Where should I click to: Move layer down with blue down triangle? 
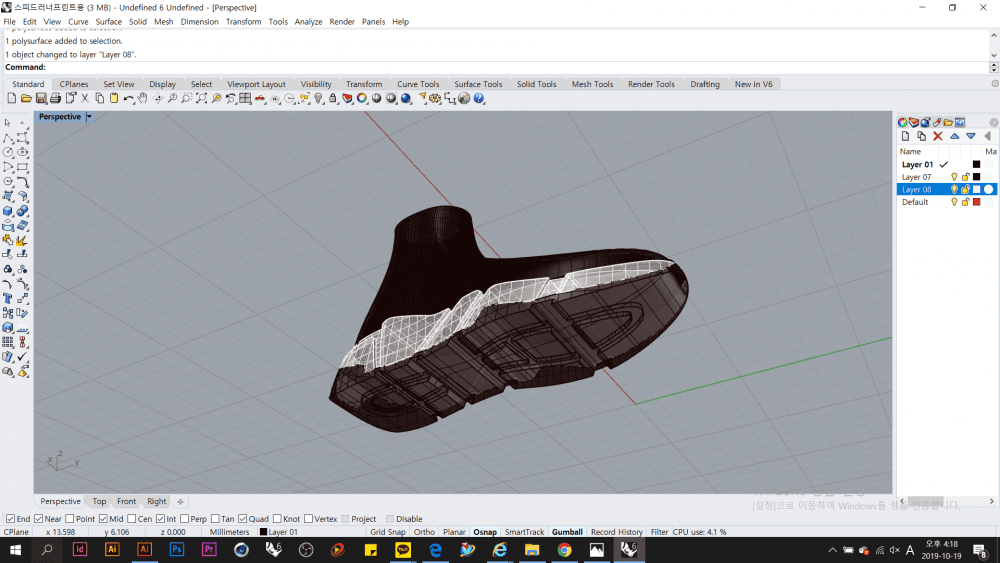click(971, 136)
